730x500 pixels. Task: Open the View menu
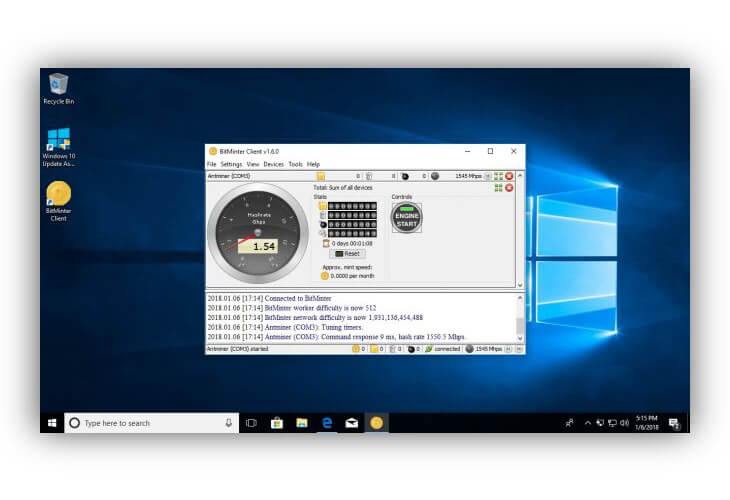253,164
